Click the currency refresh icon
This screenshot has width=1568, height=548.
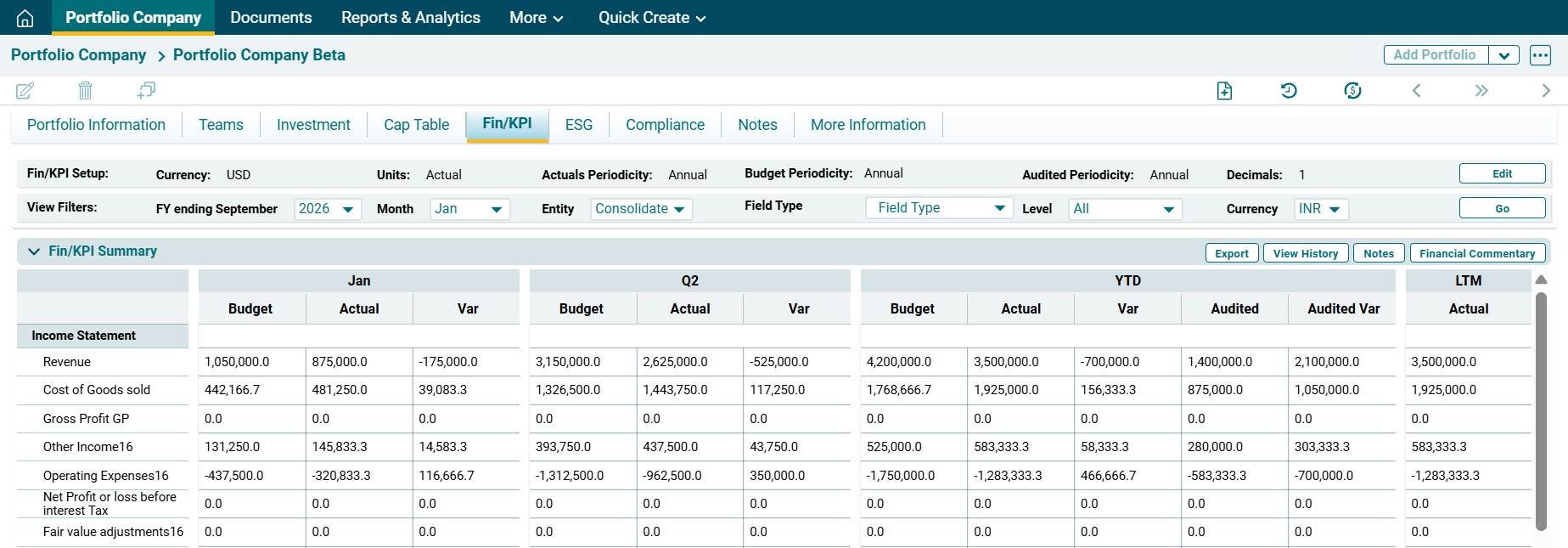click(x=1352, y=91)
